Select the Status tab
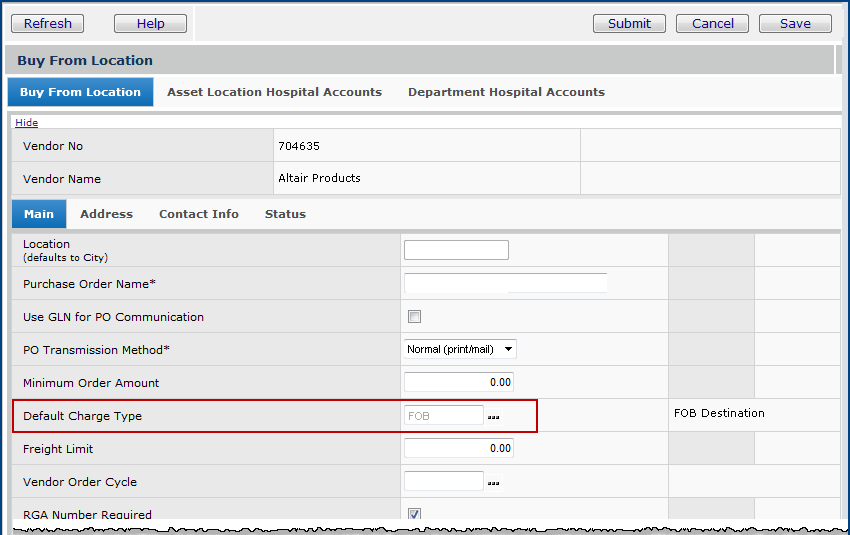The image size is (850, 535). point(285,214)
